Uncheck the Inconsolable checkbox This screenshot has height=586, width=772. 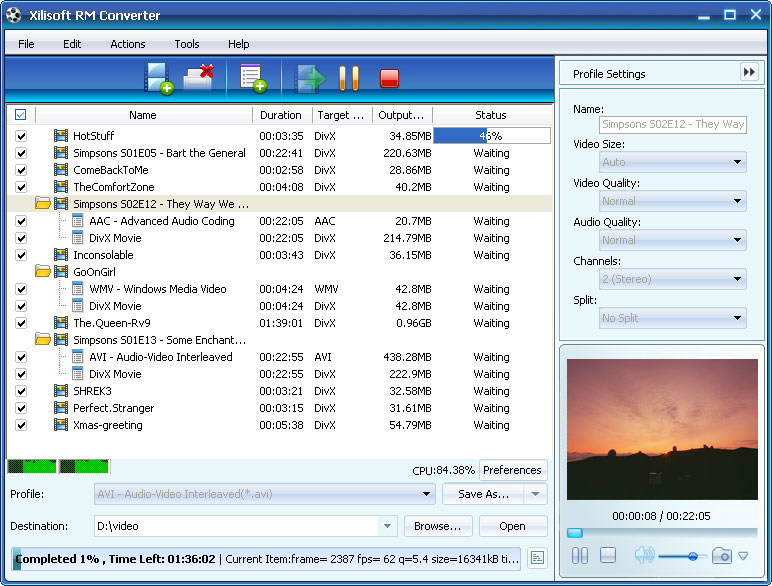pyautogui.click(x=21, y=255)
